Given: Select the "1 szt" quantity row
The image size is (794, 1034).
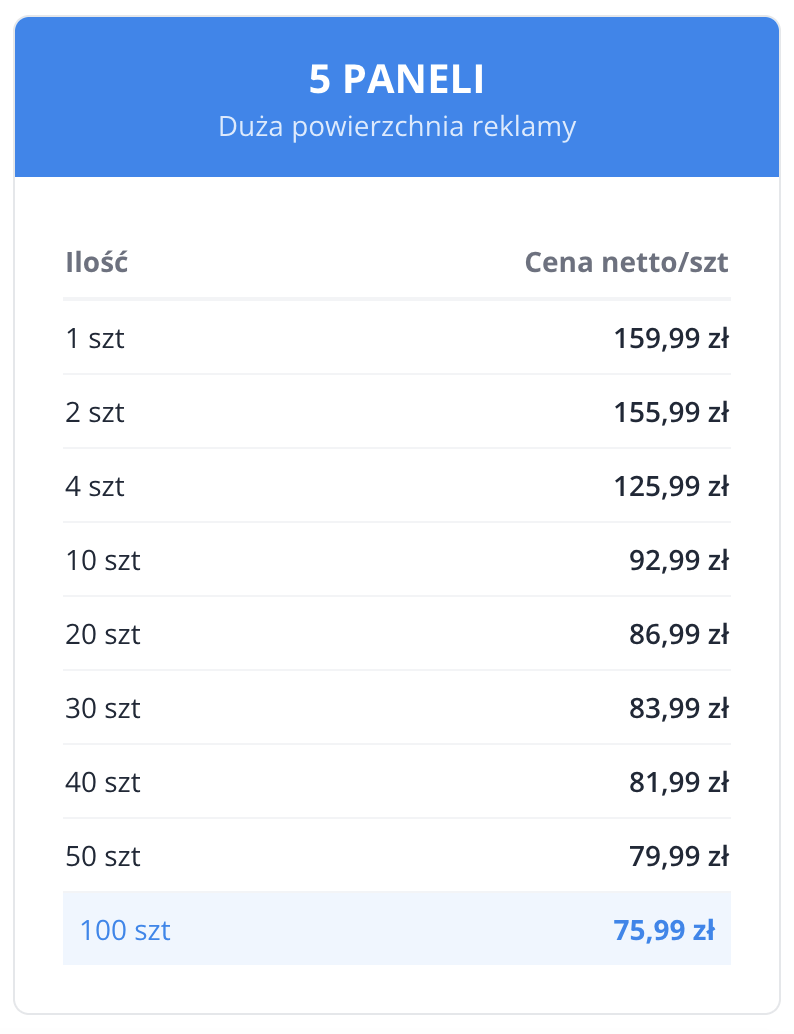Looking at the screenshot, I should point(95,339).
